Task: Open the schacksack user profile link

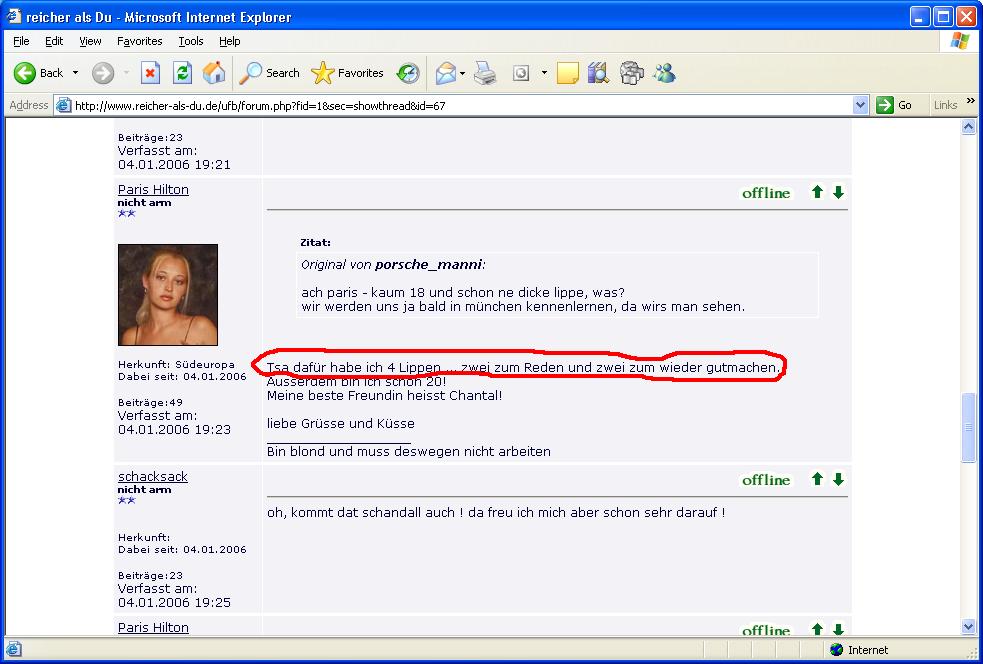Action: [x=153, y=477]
